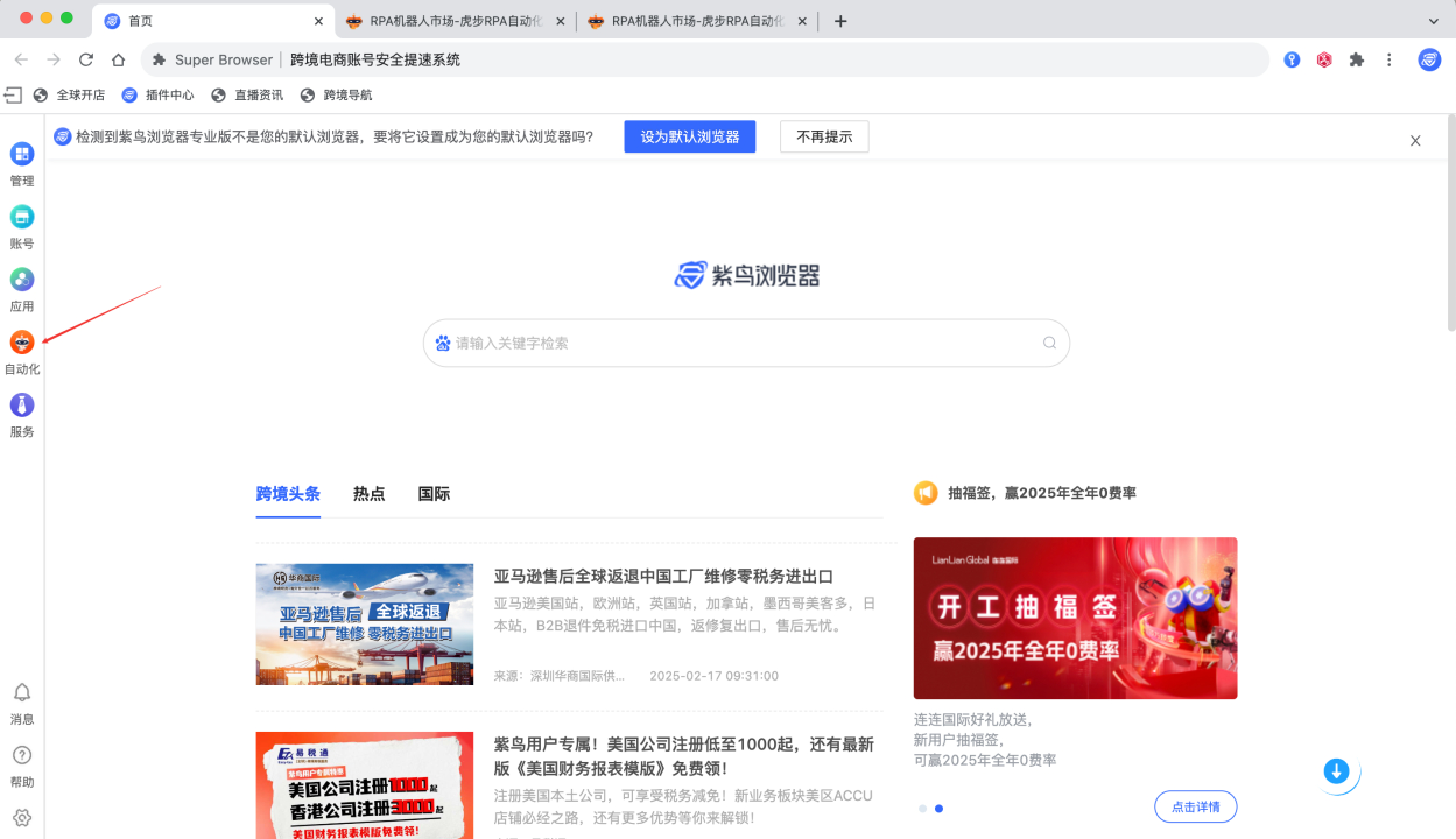The width and height of the screenshot is (1456, 839).
Task: Switch to the third RPA机器人市场 tab
Action: [698, 22]
